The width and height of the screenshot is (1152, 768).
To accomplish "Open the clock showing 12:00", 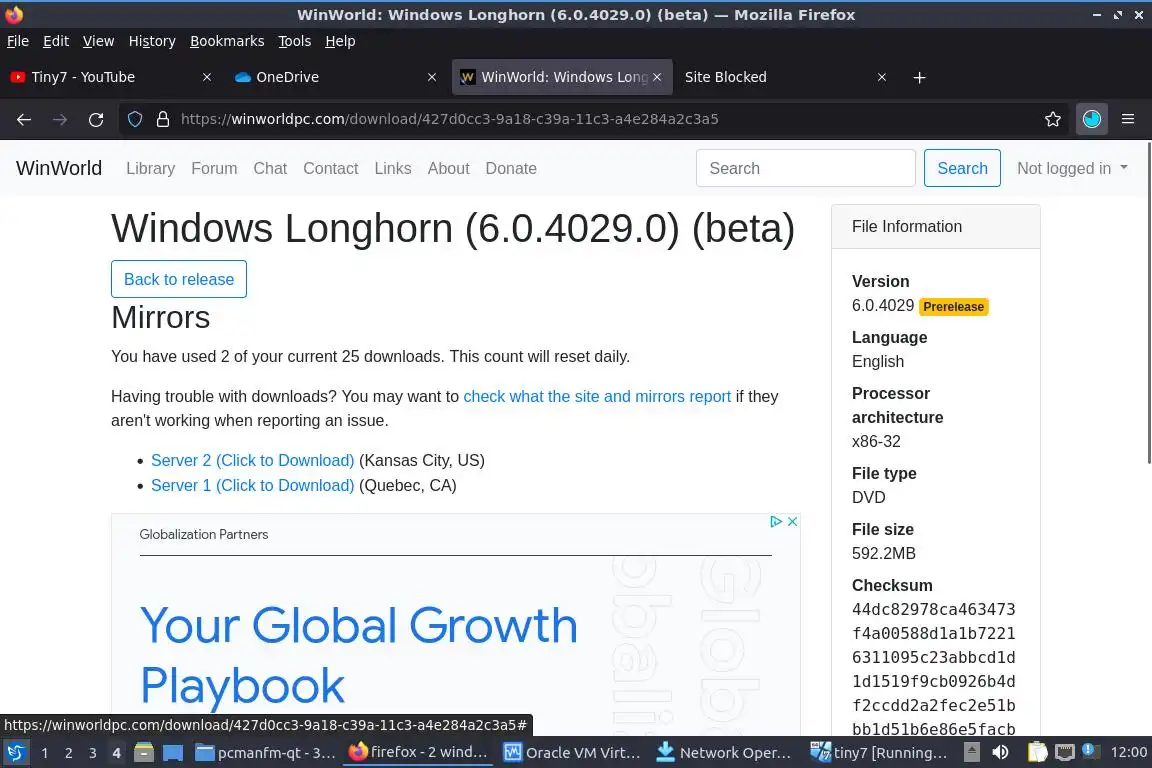I will pyautogui.click(x=1128, y=753).
